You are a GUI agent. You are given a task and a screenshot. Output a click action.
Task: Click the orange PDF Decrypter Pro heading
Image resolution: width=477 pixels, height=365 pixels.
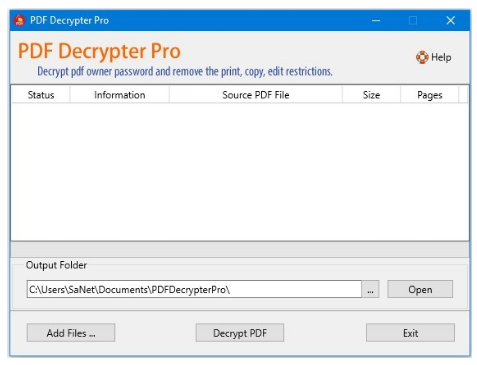click(x=99, y=51)
